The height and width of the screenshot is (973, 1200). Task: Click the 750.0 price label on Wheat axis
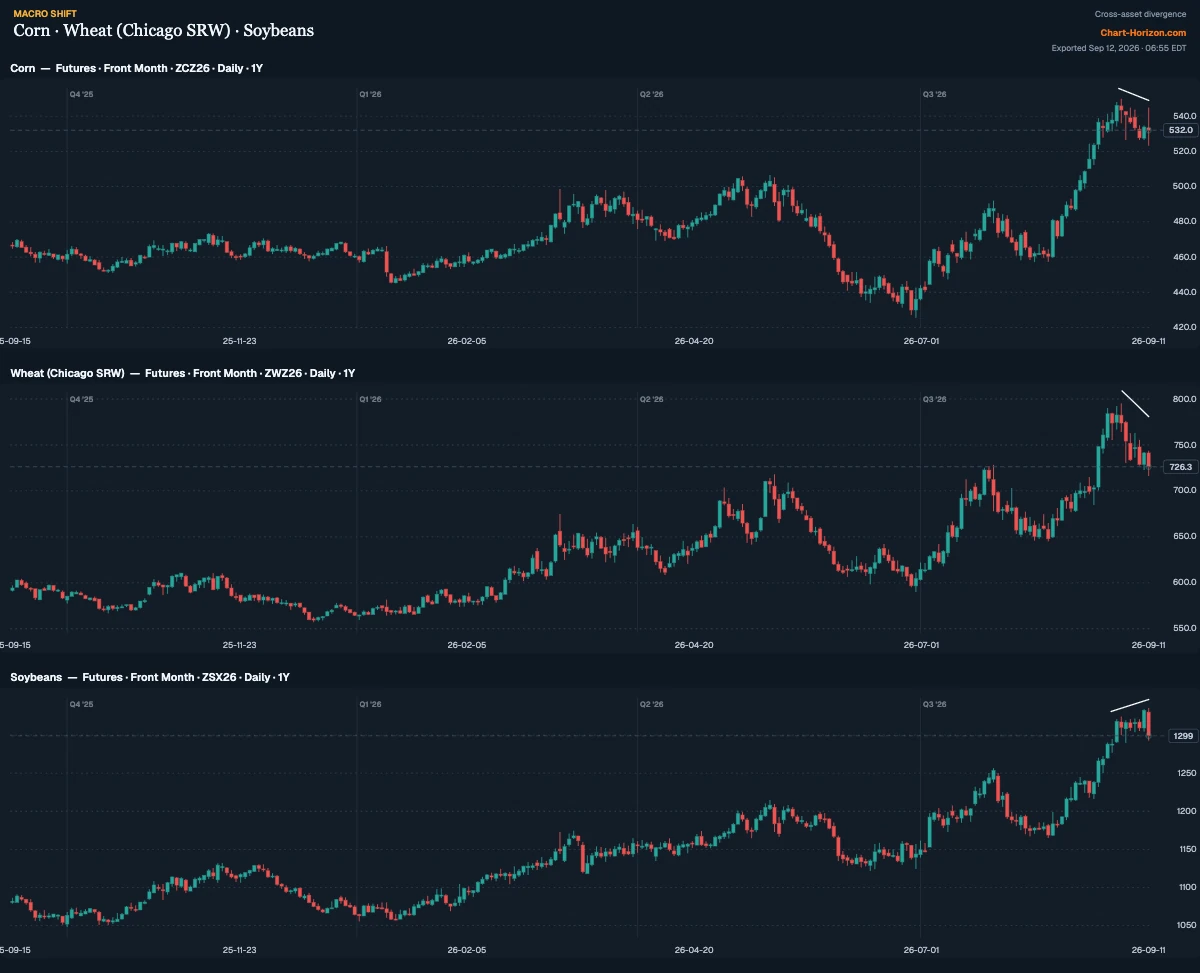coord(1185,445)
